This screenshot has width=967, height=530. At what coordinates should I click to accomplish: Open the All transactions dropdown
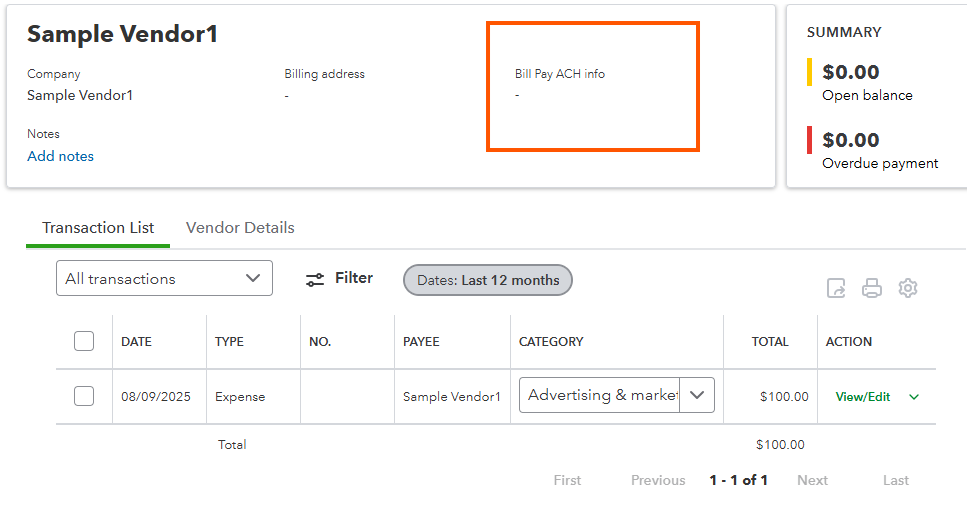[x=164, y=278]
